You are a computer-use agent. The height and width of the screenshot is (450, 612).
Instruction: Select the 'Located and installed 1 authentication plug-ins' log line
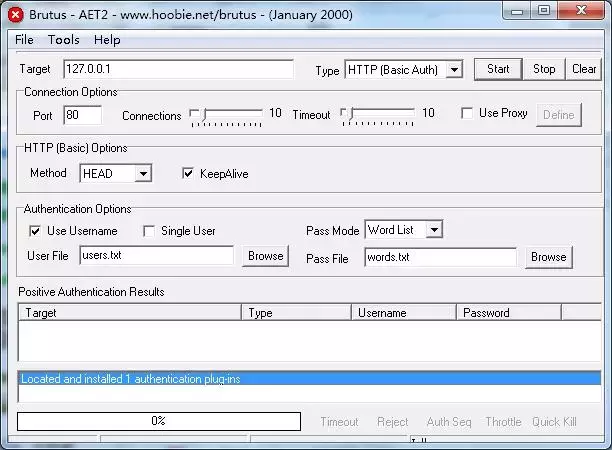click(309, 379)
